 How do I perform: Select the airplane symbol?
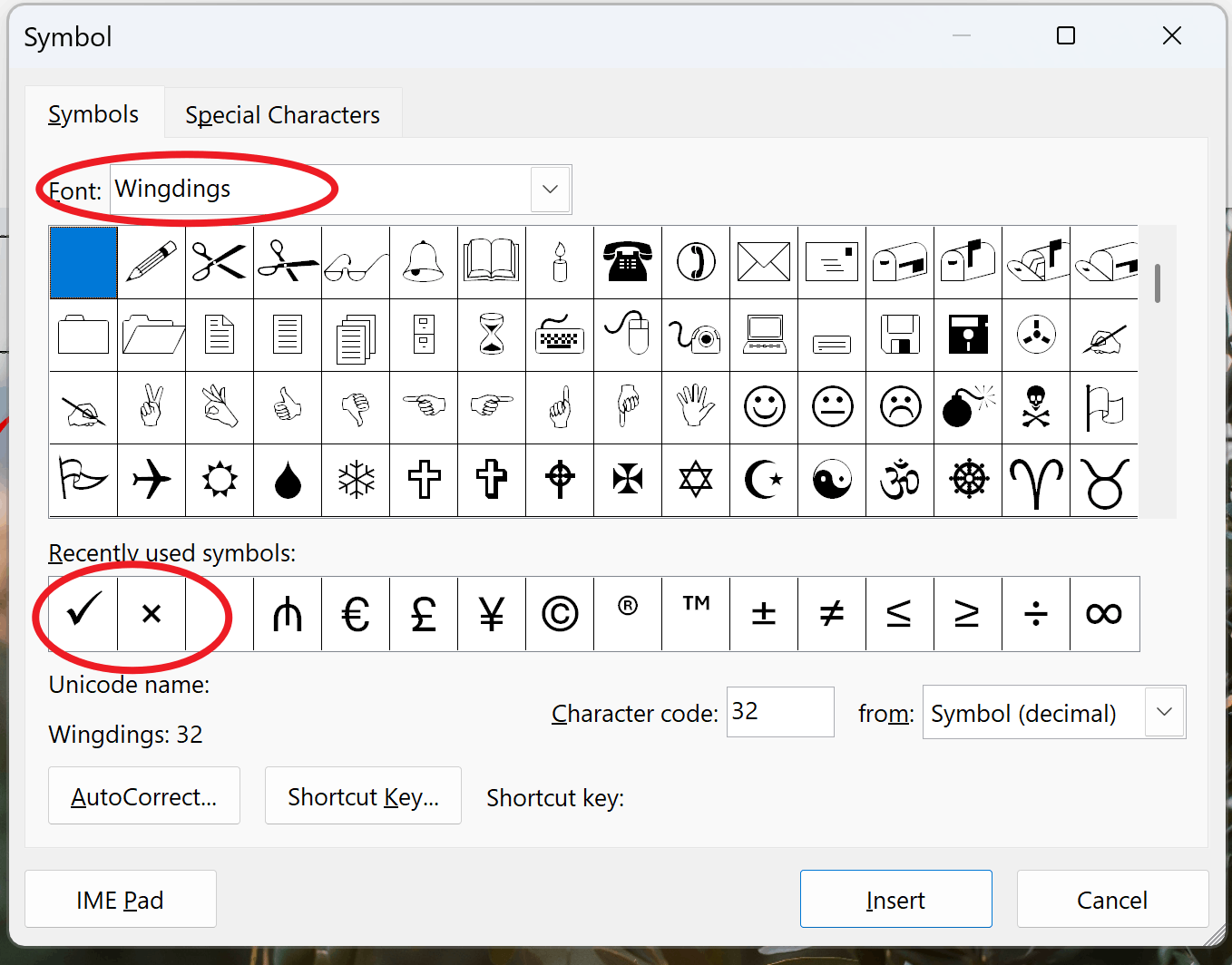pos(151,481)
